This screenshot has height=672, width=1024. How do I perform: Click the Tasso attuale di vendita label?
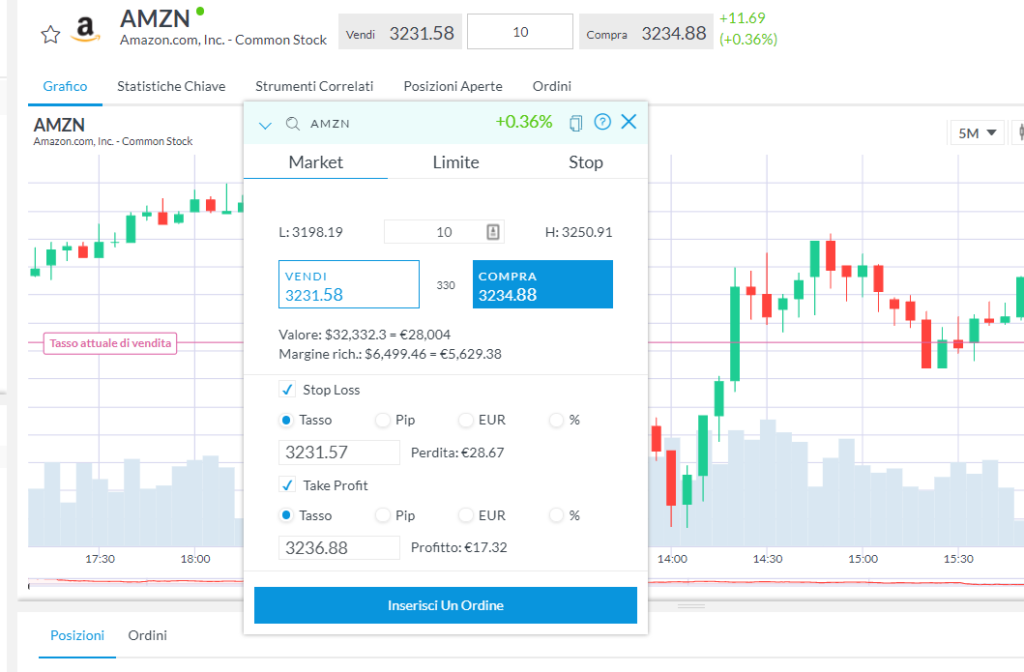tap(110, 343)
